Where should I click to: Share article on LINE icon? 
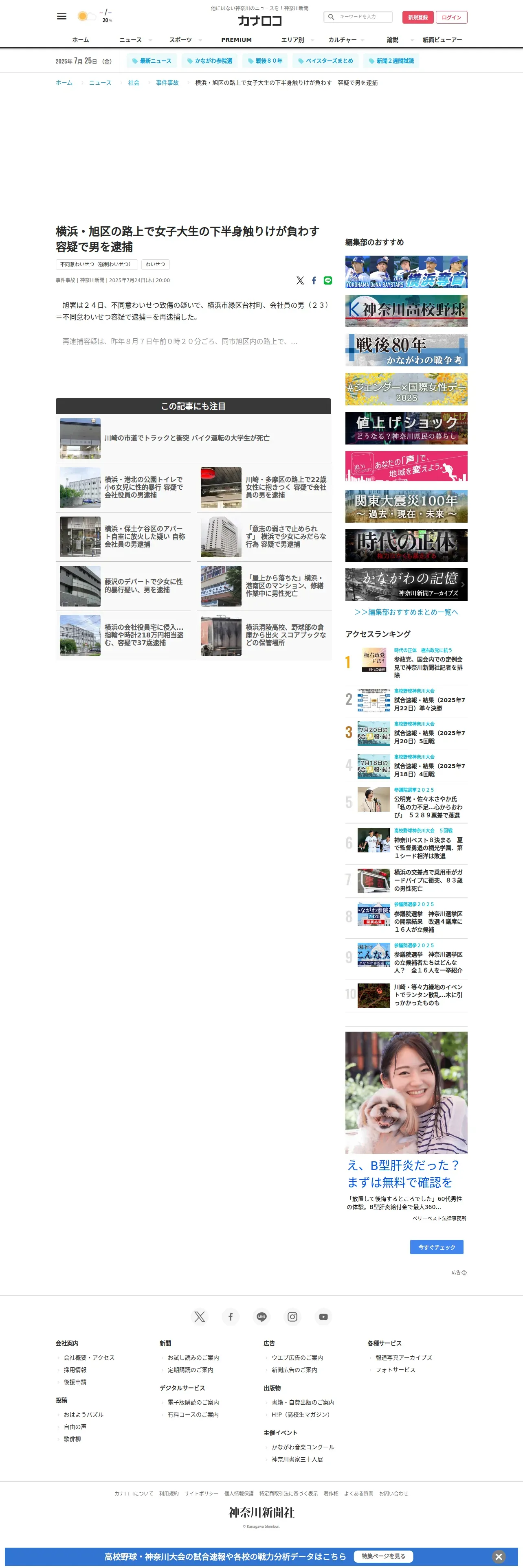(327, 280)
